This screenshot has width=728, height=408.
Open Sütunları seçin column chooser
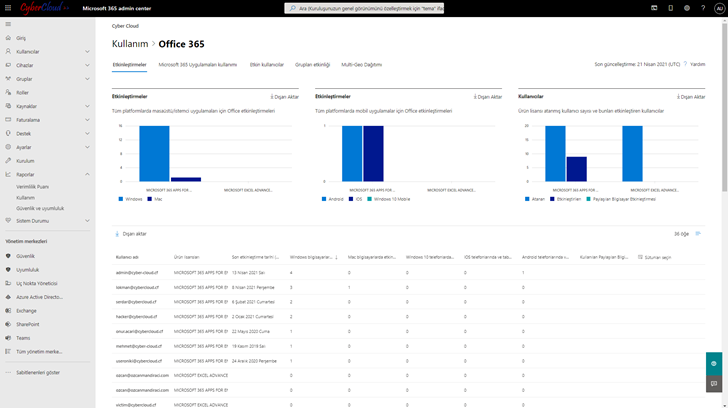(x=655, y=257)
